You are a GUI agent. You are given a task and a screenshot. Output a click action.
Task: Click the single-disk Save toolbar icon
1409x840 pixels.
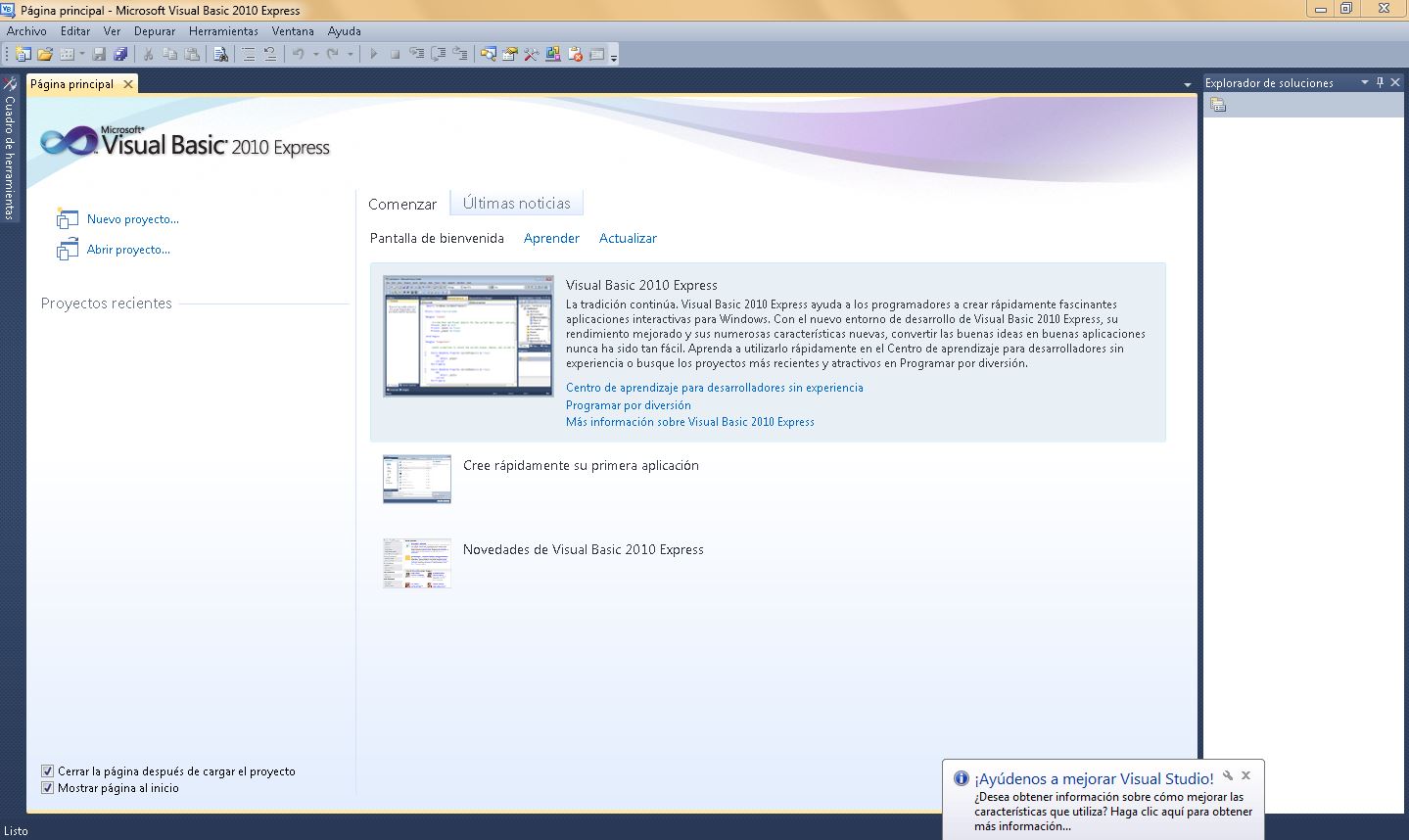(99, 55)
